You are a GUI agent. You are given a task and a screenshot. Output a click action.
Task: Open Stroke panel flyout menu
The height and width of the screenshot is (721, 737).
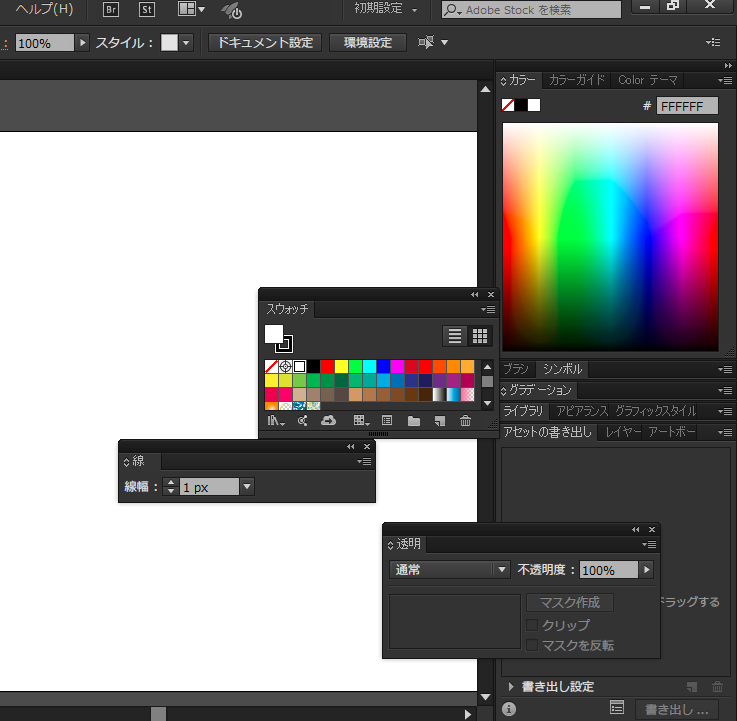click(364, 462)
